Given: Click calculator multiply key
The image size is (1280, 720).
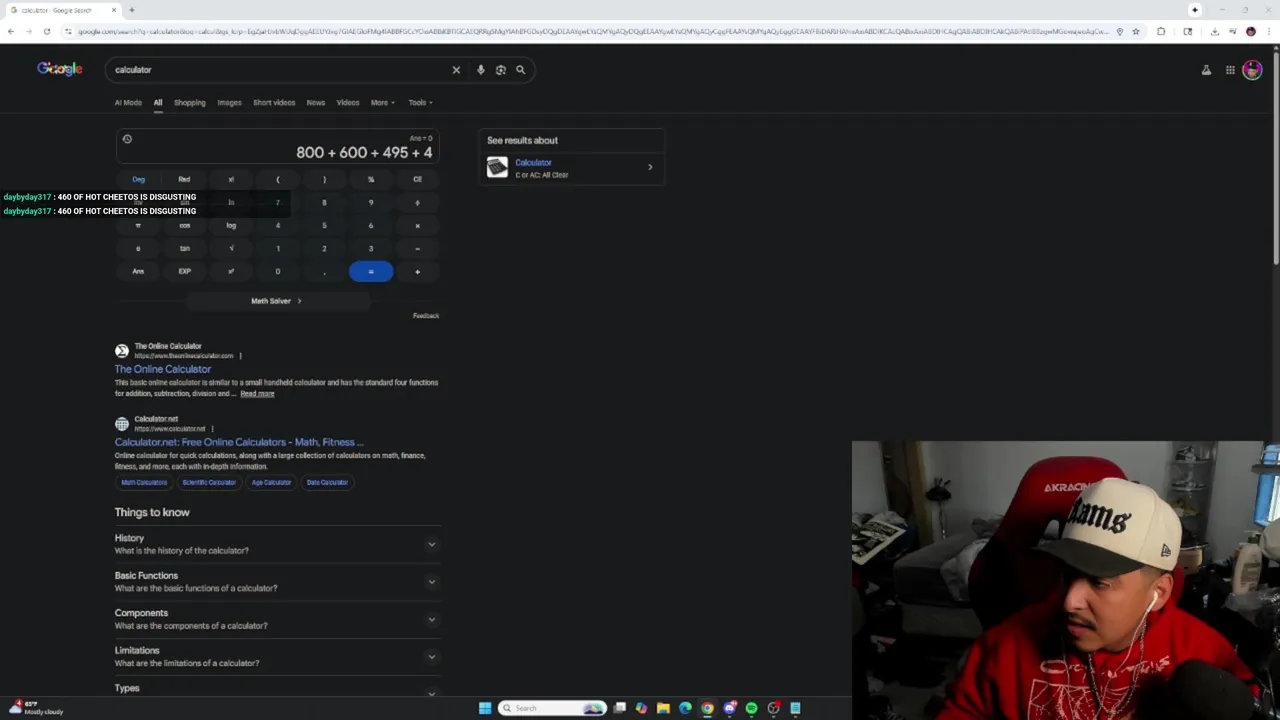Looking at the screenshot, I should [417, 225].
